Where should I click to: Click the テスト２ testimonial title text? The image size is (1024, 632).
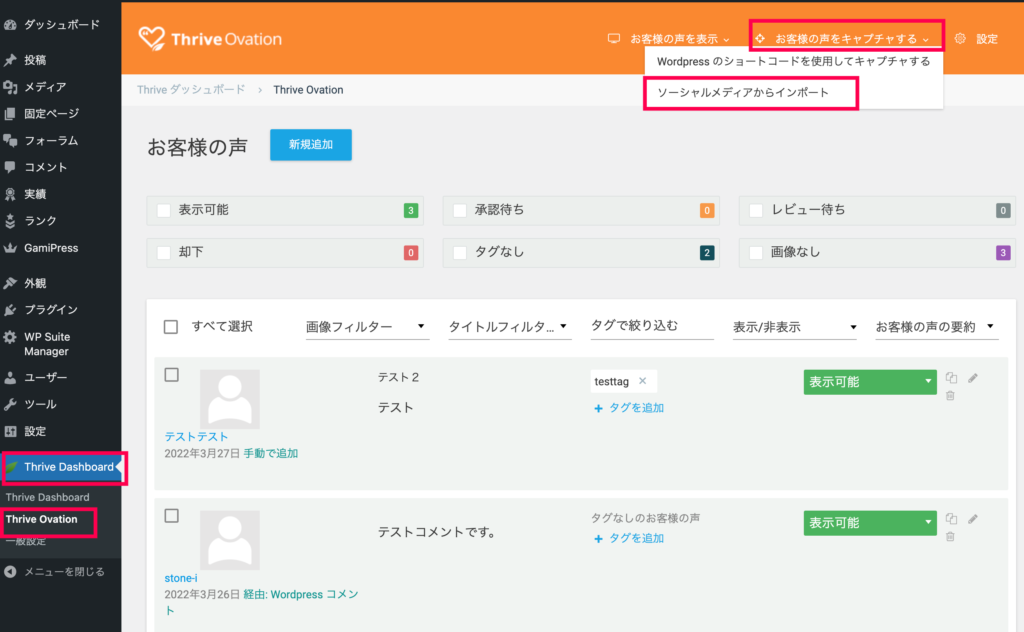click(x=398, y=377)
